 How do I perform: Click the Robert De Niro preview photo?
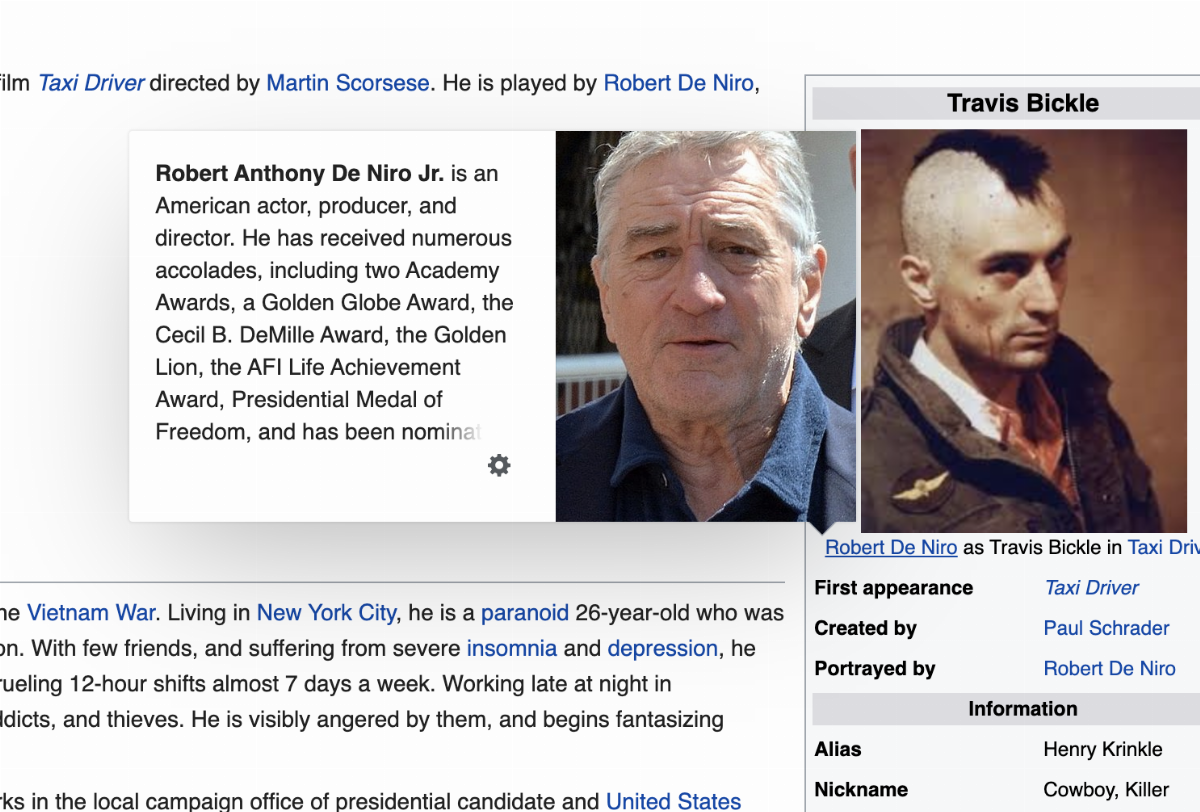pyautogui.click(x=705, y=326)
